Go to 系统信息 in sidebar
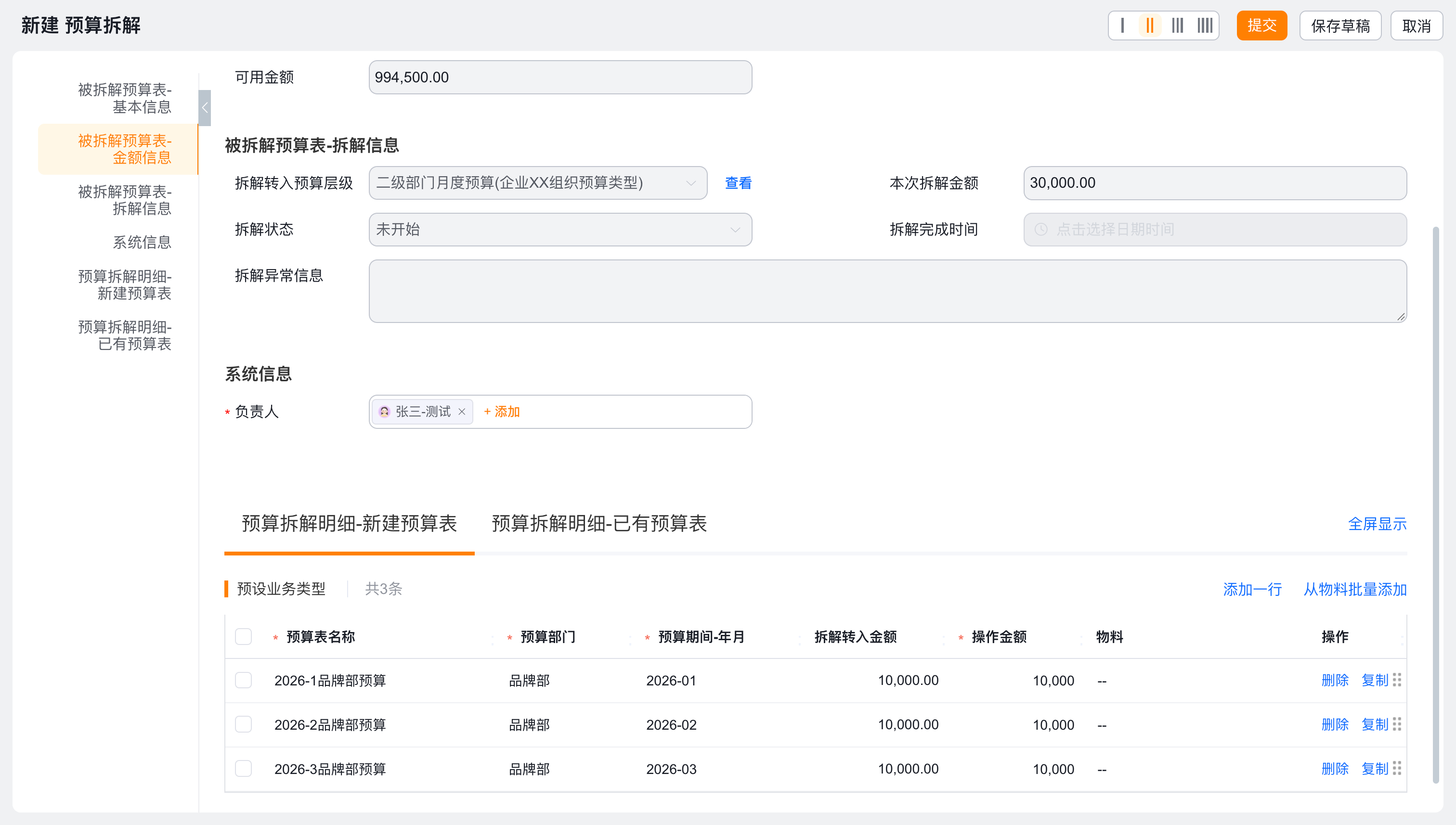The height and width of the screenshot is (825, 1456). tap(142, 243)
